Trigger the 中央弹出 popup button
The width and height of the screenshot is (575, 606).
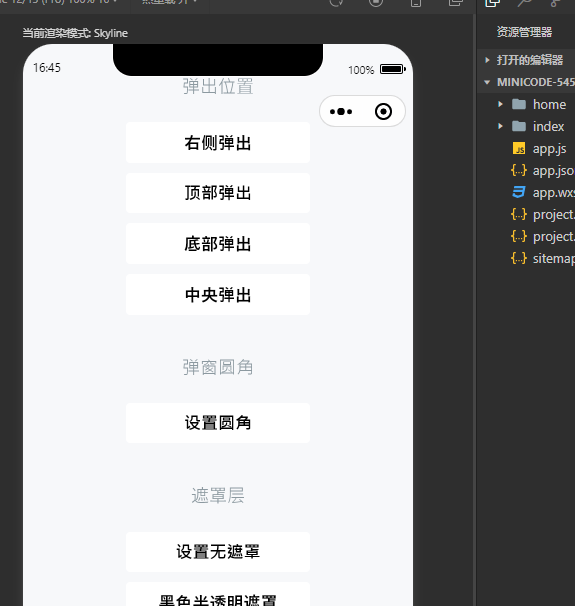pyautogui.click(x=218, y=294)
